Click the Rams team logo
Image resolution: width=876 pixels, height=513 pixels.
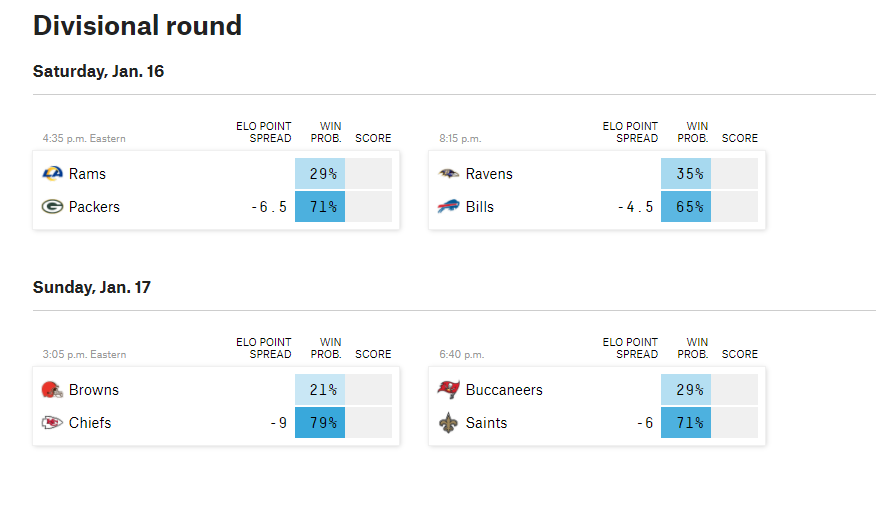[x=53, y=174]
